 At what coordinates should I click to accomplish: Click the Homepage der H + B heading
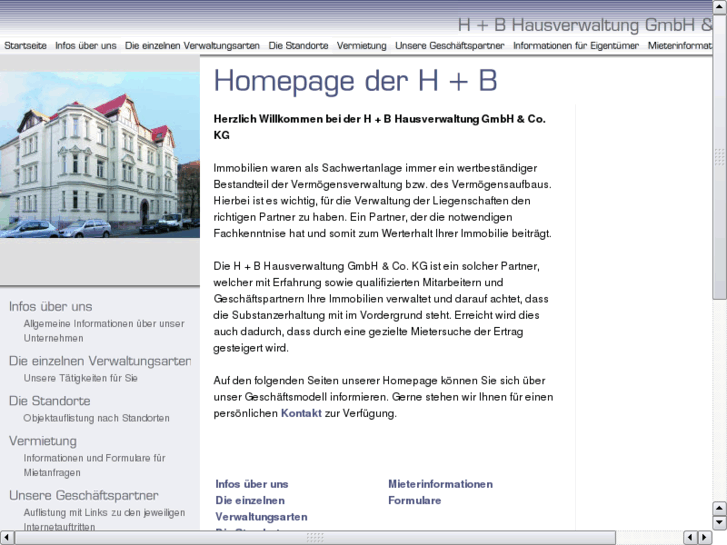coord(355,81)
